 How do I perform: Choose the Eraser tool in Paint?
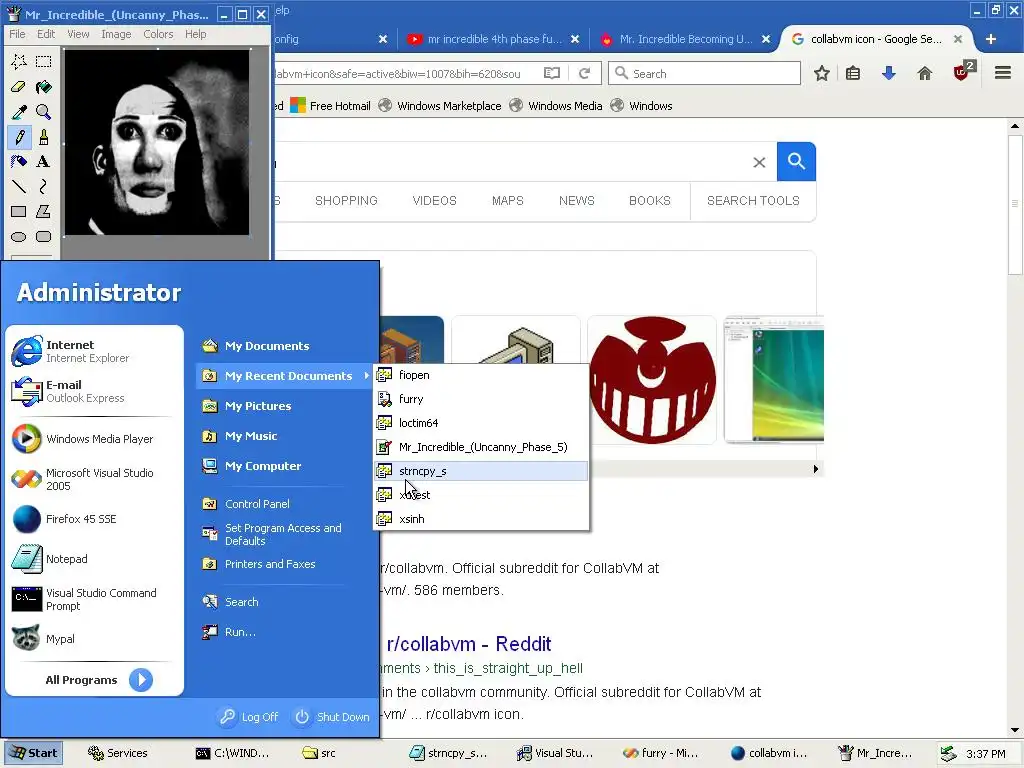(x=19, y=87)
